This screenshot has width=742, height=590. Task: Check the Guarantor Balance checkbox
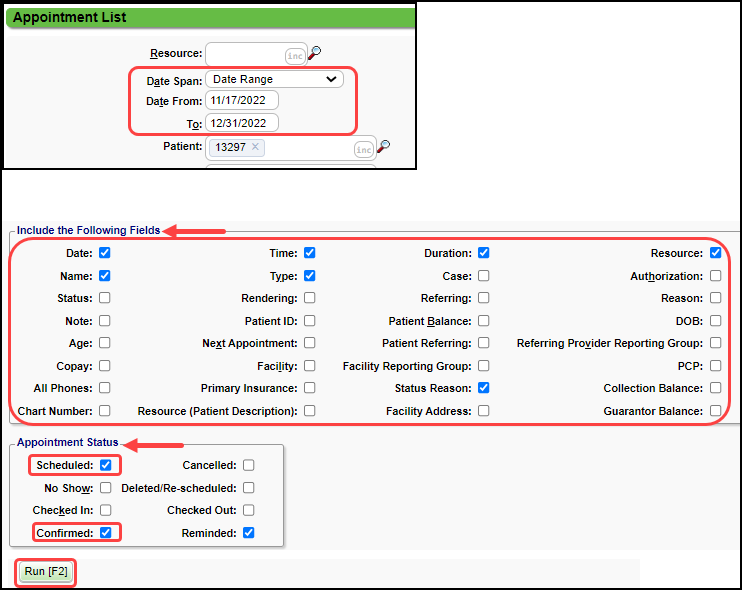click(715, 411)
